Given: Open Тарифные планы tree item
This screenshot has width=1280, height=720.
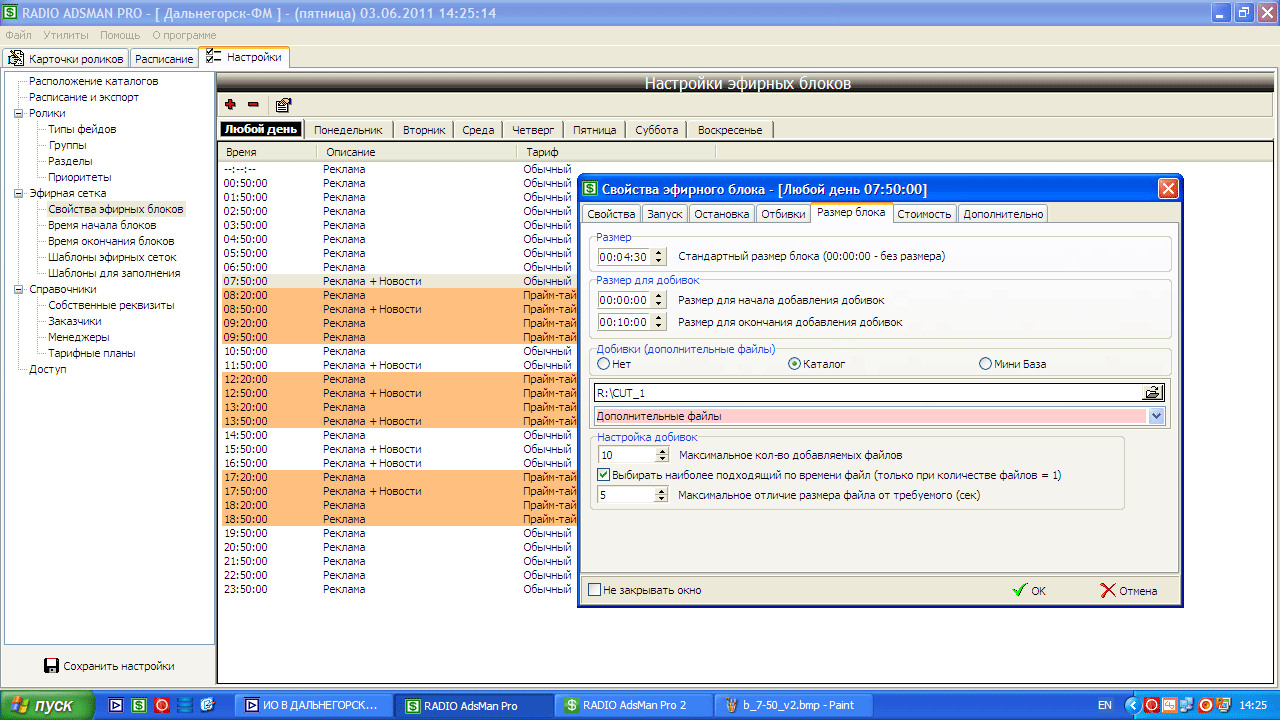Looking at the screenshot, I should 91,353.
